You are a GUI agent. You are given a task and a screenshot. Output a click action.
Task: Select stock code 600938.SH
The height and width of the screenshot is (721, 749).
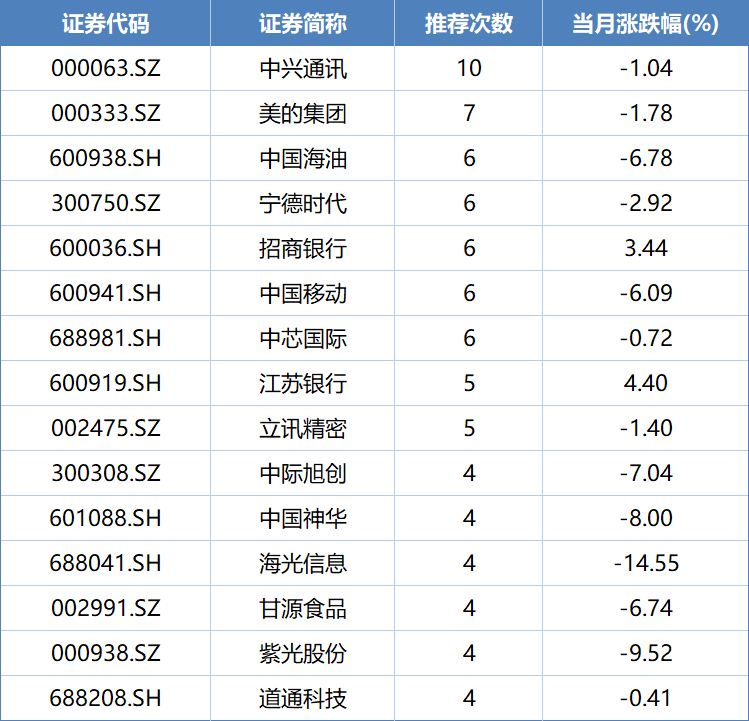(x=105, y=158)
